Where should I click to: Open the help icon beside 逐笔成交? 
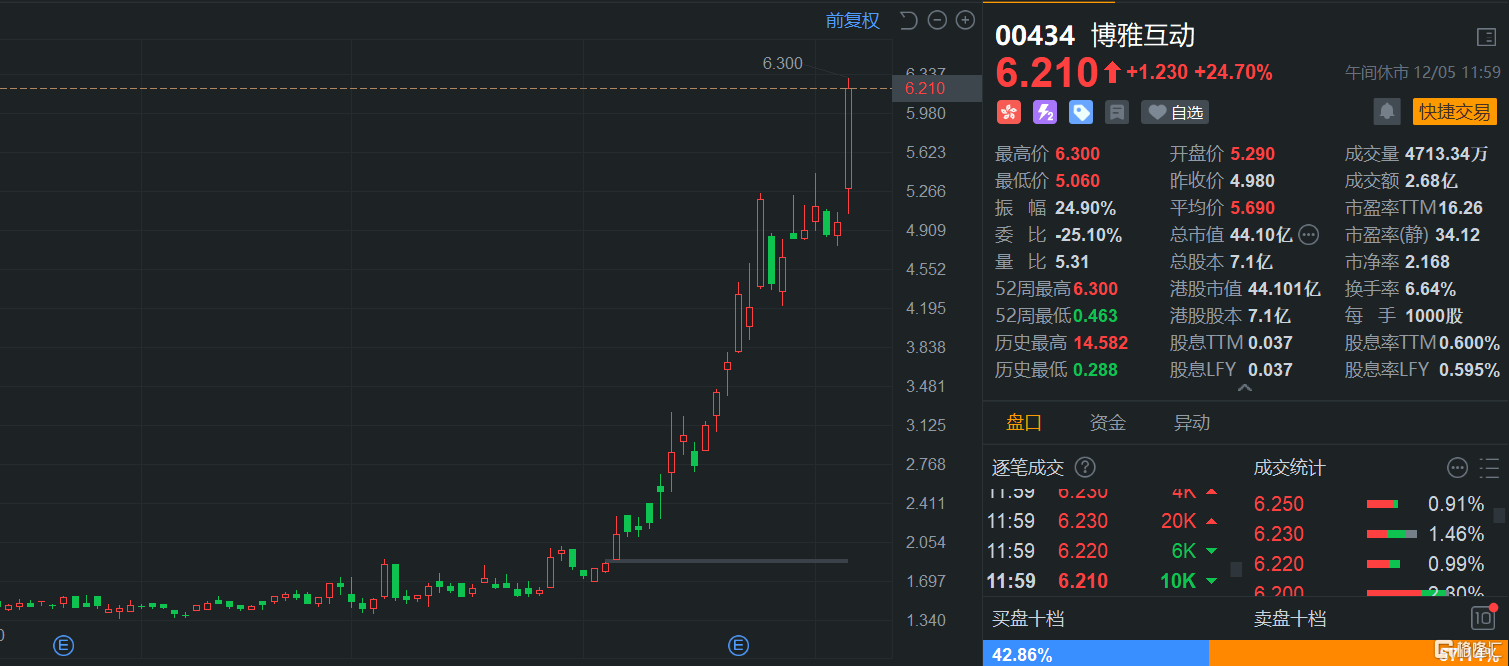point(1084,467)
